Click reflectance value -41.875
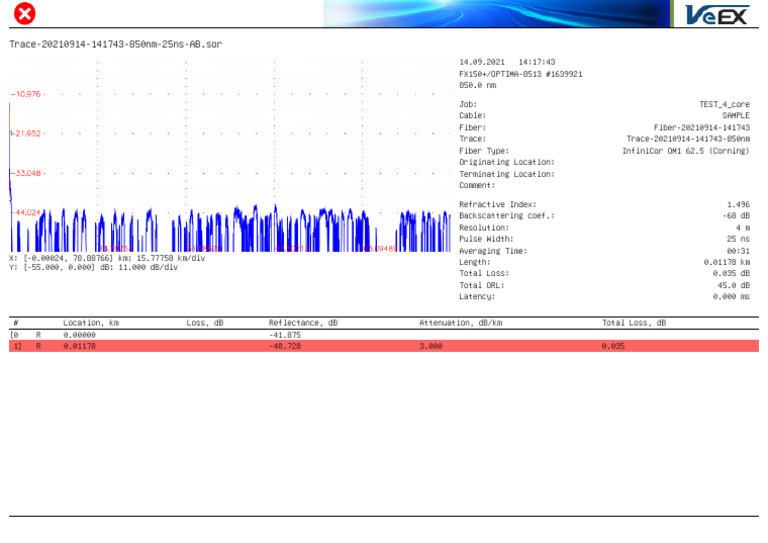Viewport: 768px width, 543px height. 285,335
